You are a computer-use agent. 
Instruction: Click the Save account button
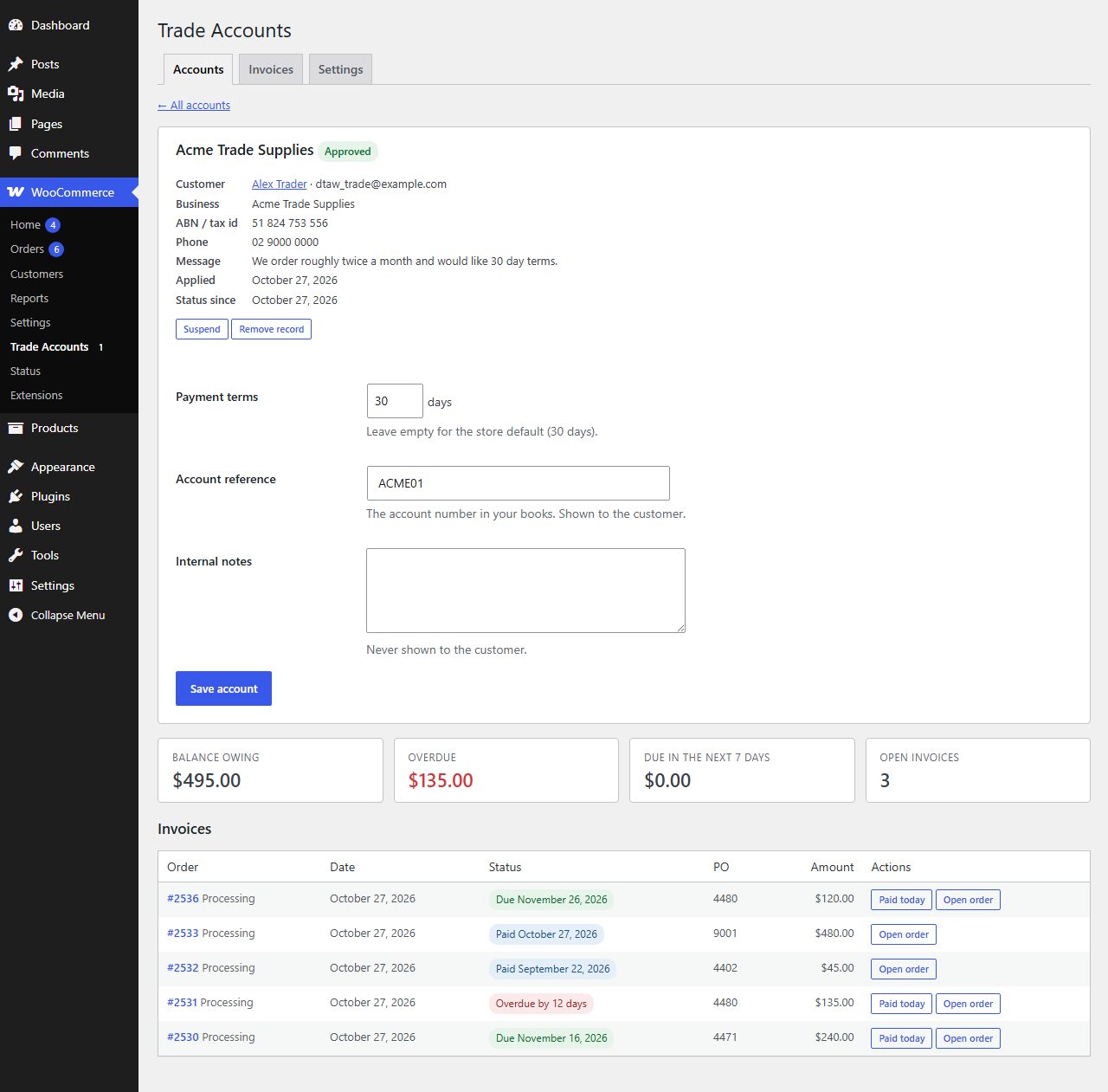(223, 688)
